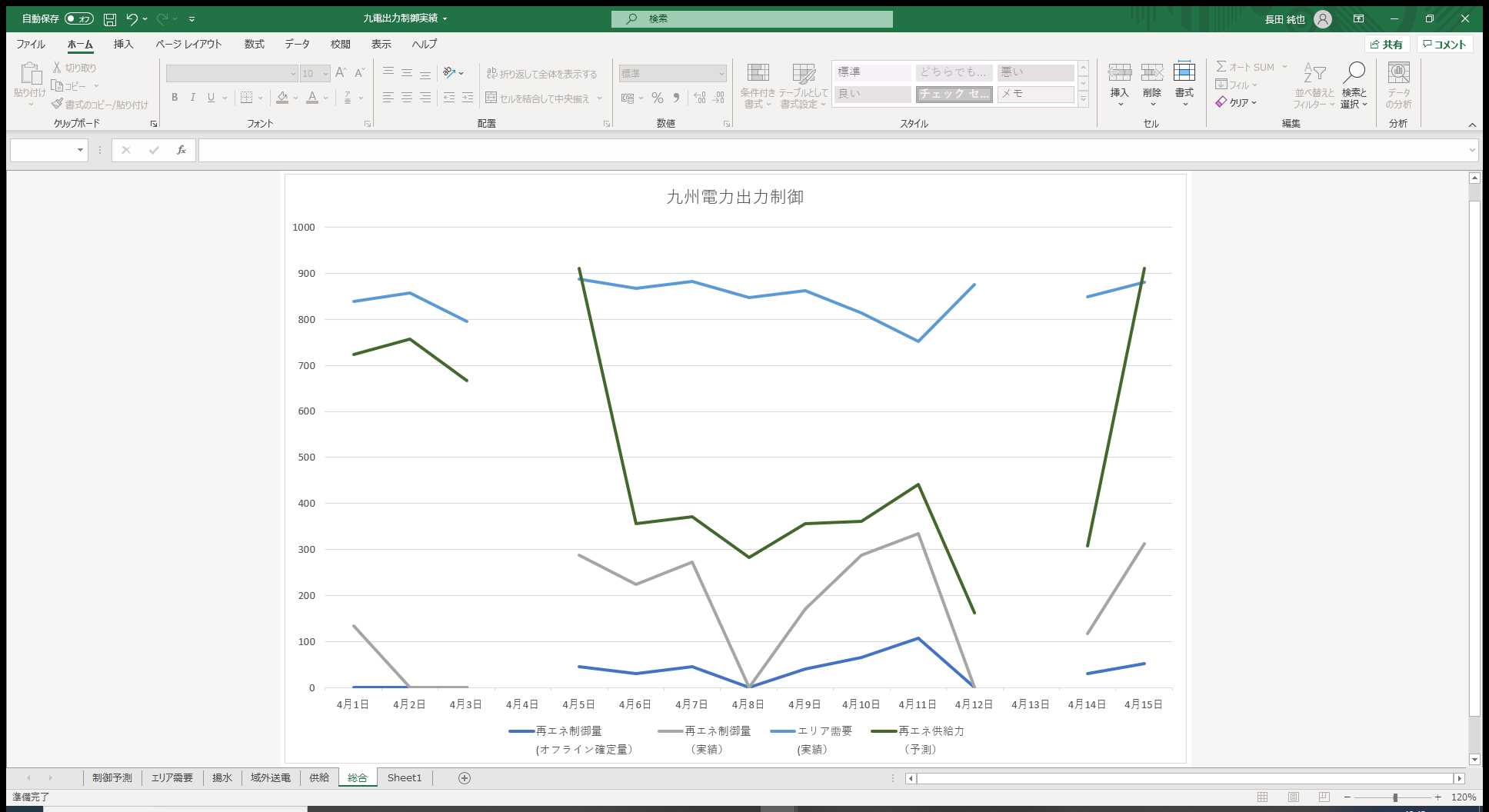Click the Increase font size icon
The width and height of the screenshot is (1489, 812).
(341, 73)
